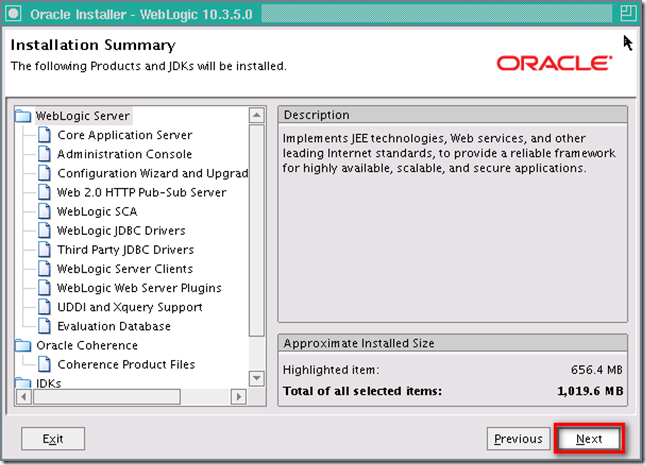Click the WebLogic SCA document icon
Viewport: 646px width, 465px height.
(44, 211)
